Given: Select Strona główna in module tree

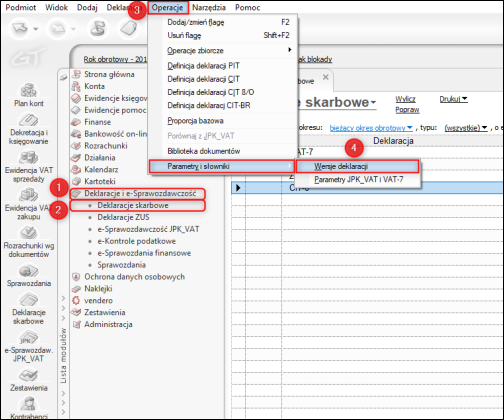Looking at the screenshot, I should pos(109,74).
